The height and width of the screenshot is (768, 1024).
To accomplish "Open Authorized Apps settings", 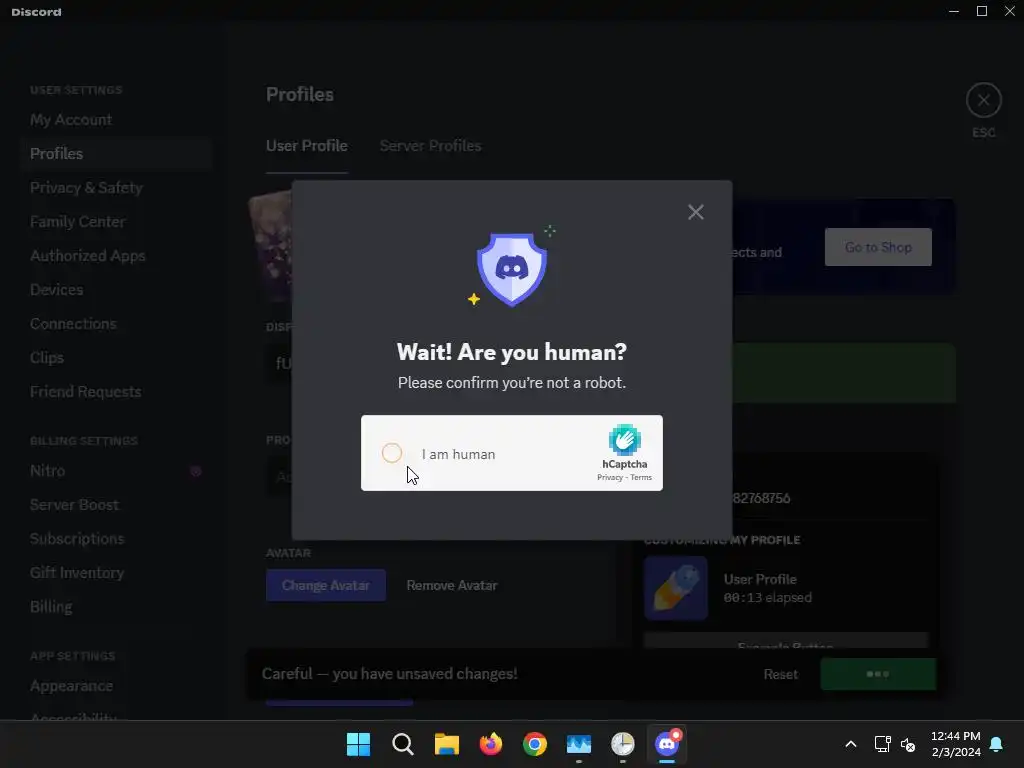I will [x=88, y=255].
